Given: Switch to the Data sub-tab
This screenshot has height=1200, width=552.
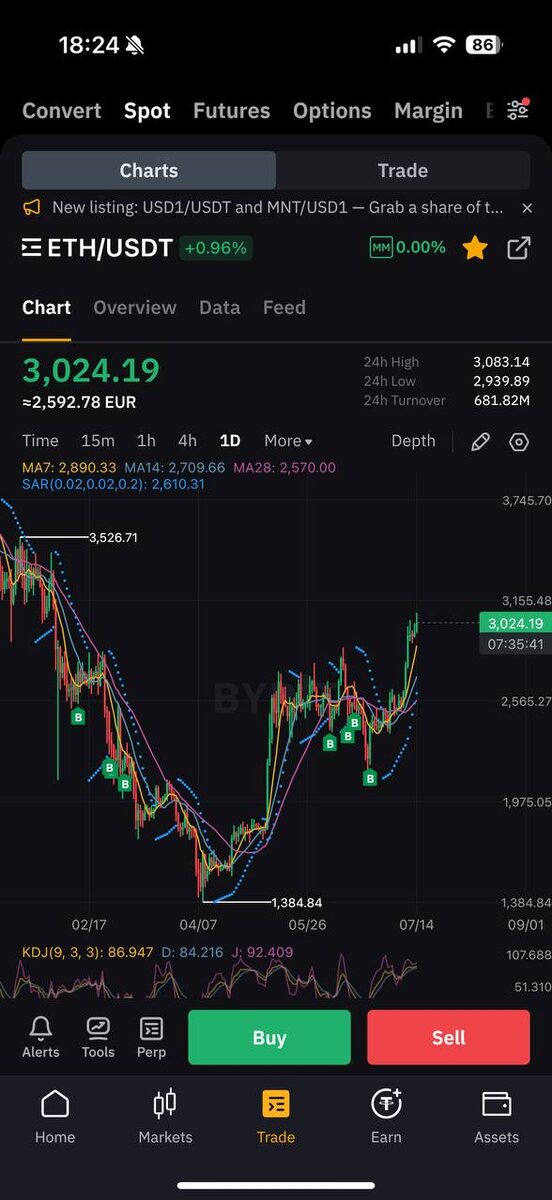Looking at the screenshot, I should point(219,308).
